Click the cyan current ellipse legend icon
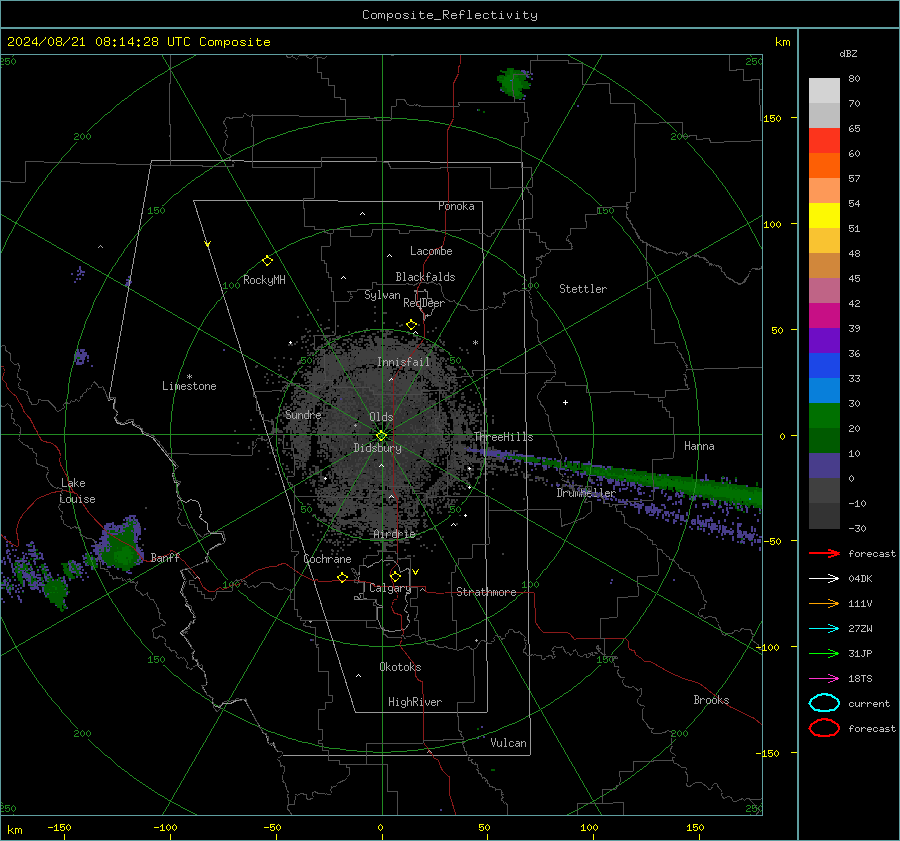The image size is (900, 841). (824, 703)
